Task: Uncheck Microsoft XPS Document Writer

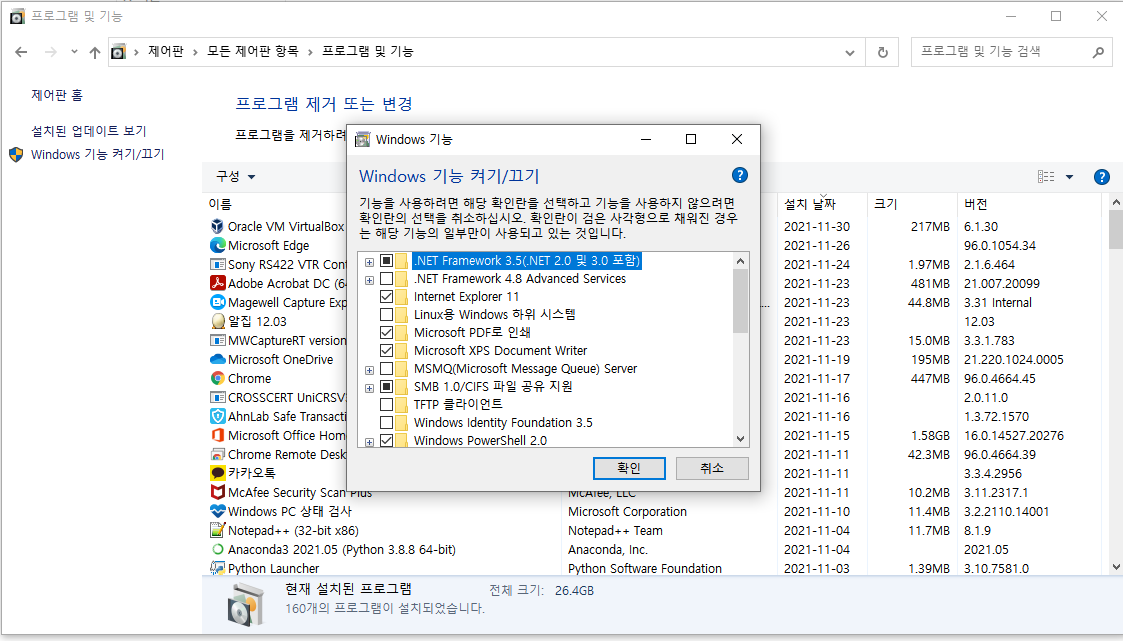Action: 386,350
